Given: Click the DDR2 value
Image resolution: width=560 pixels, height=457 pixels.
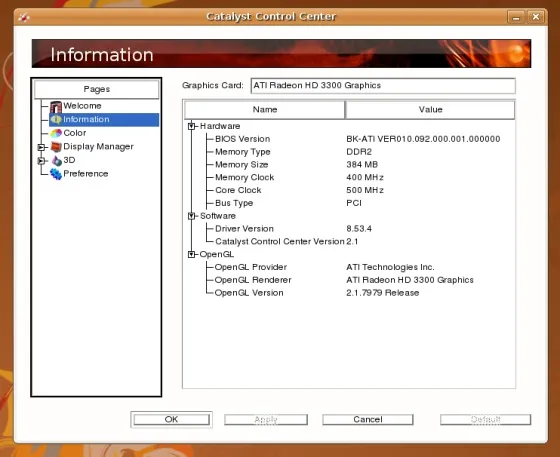Looking at the screenshot, I should point(359,152).
